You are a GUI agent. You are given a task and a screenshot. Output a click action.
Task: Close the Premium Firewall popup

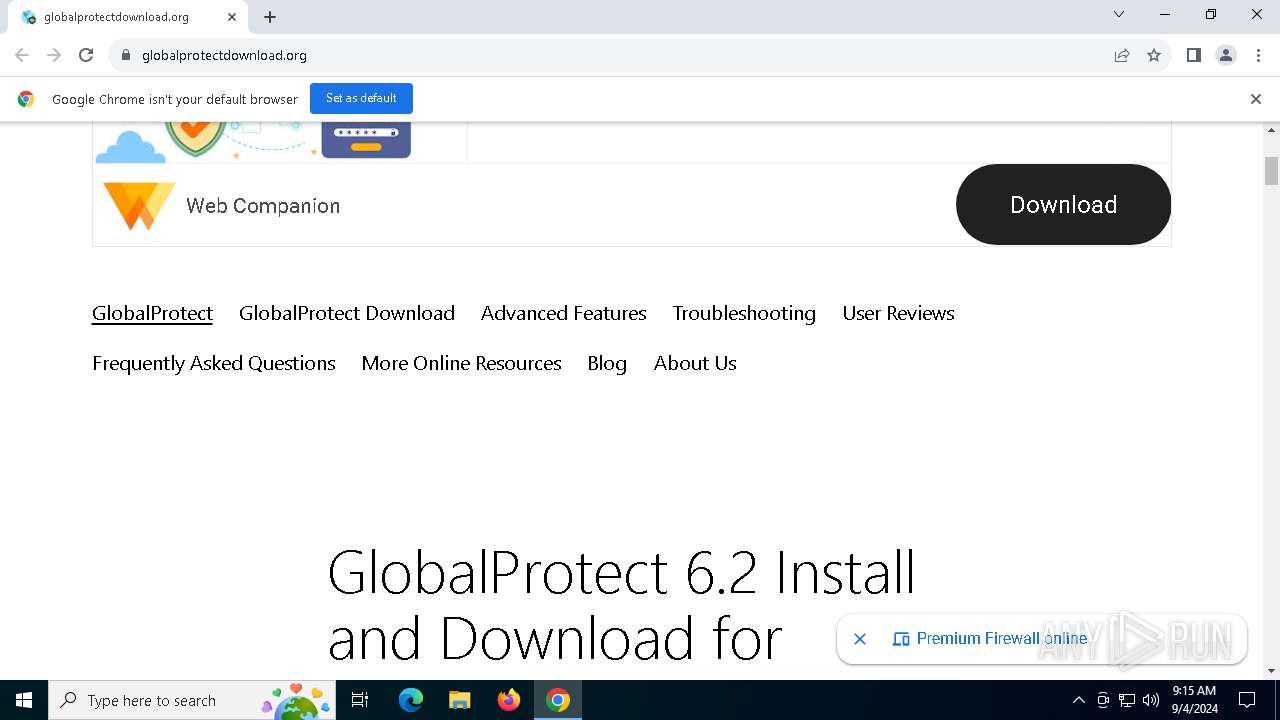click(x=860, y=638)
